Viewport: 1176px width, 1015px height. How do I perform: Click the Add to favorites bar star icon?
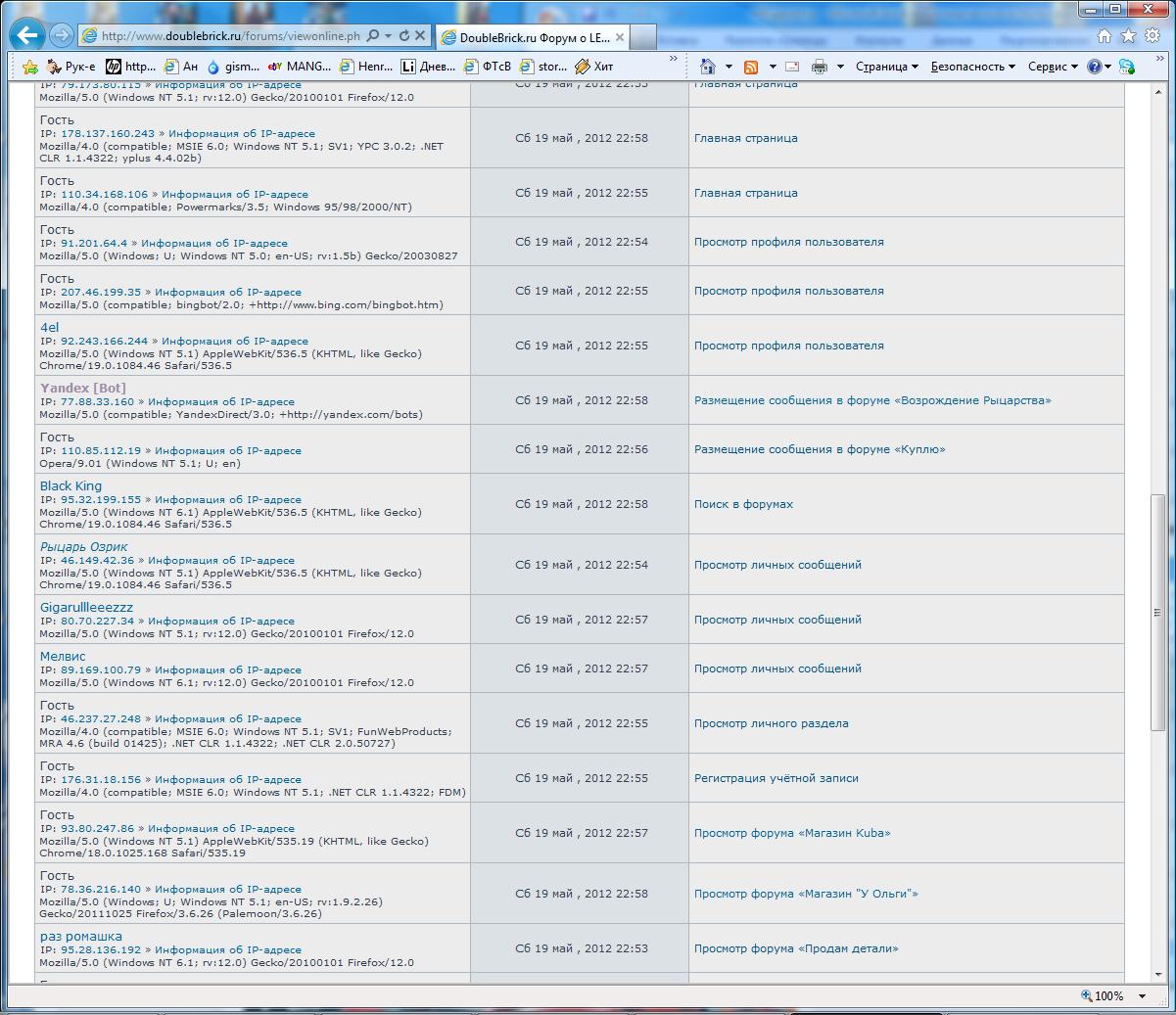point(30,67)
